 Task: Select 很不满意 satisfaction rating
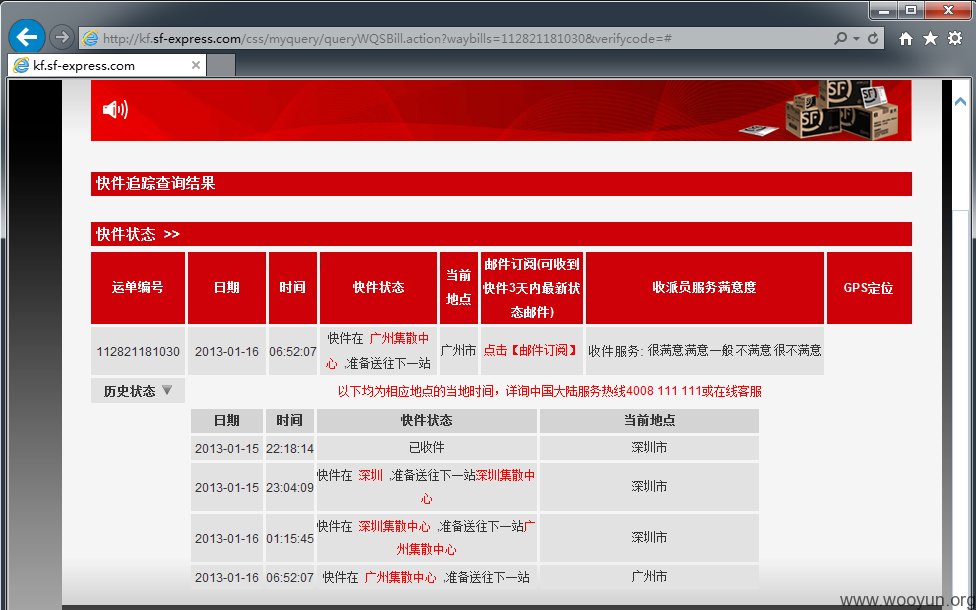pos(797,350)
